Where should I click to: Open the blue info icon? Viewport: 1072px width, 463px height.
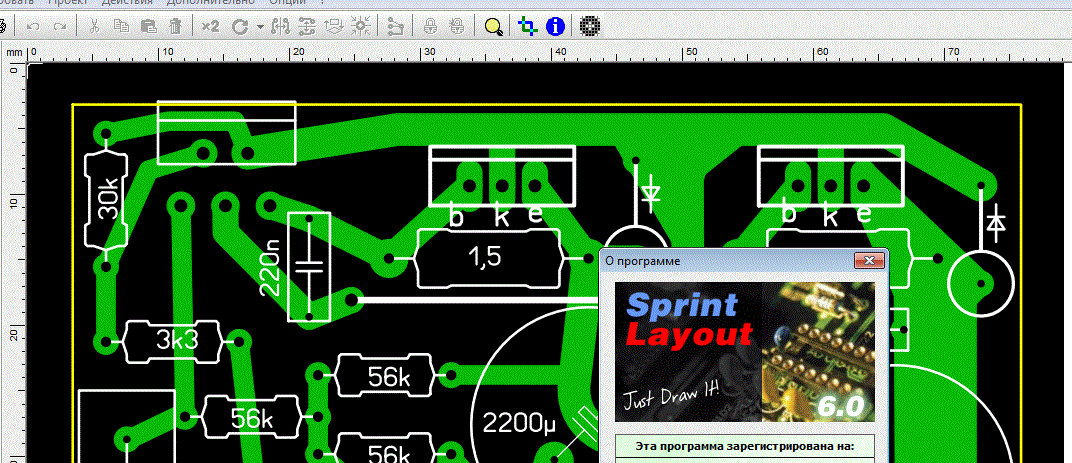(x=556, y=27)
